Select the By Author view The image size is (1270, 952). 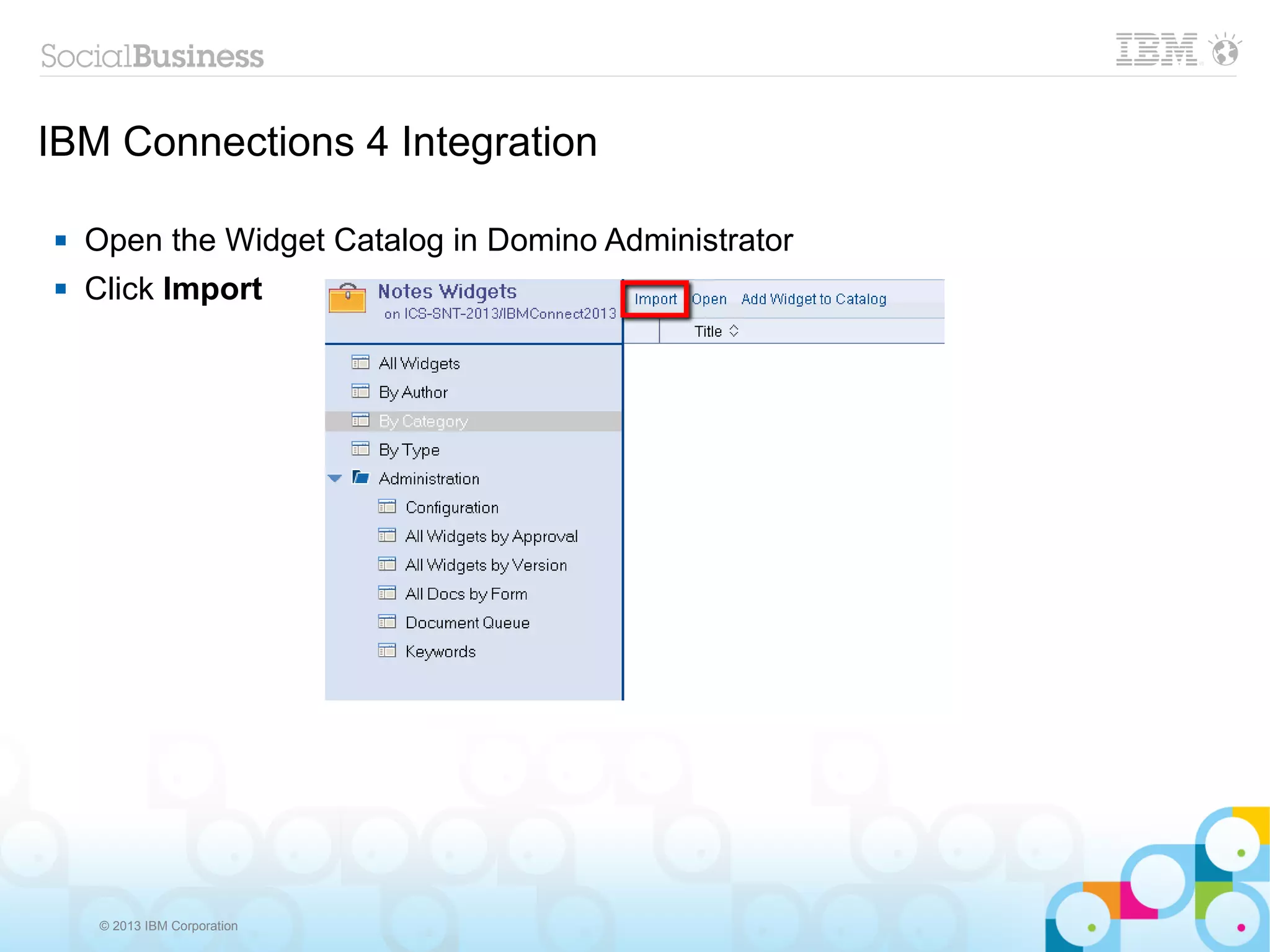point(413,393)
